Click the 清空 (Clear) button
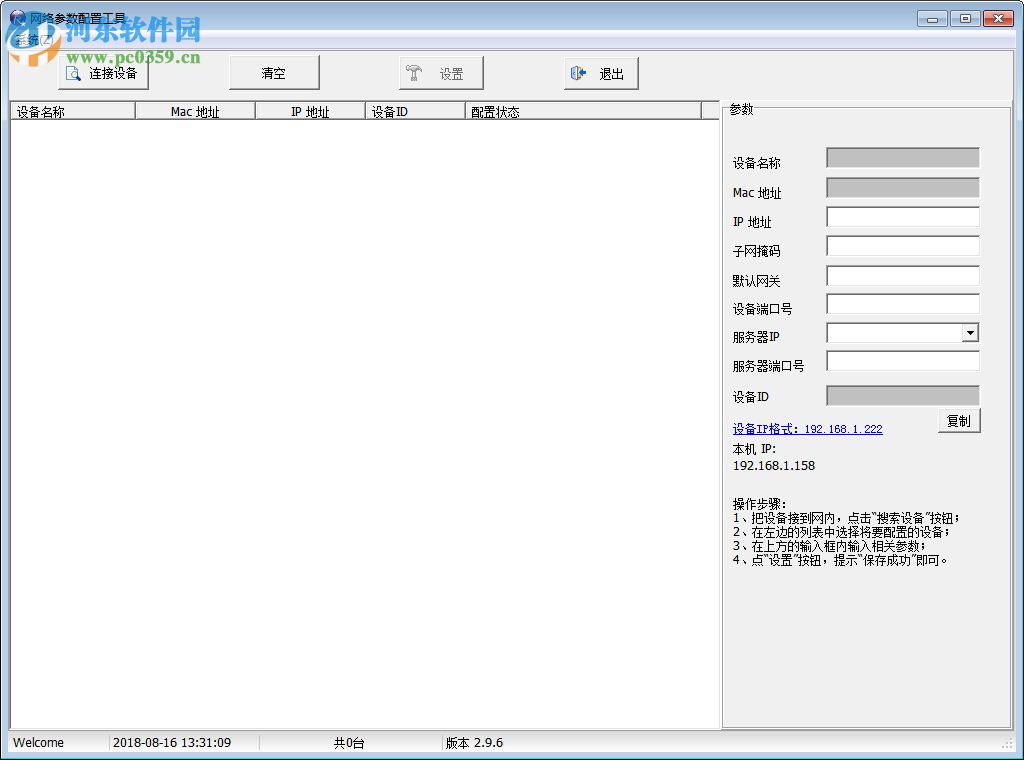The height and width of the screenshot is (760, 1024). coord(274,72)
